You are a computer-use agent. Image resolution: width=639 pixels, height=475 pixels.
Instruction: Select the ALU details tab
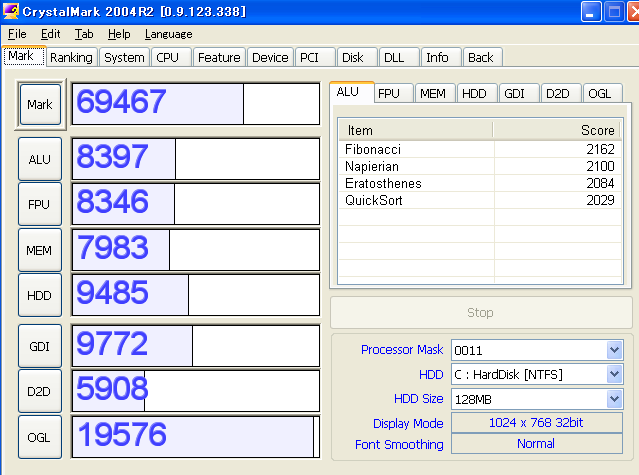(352, 92)
